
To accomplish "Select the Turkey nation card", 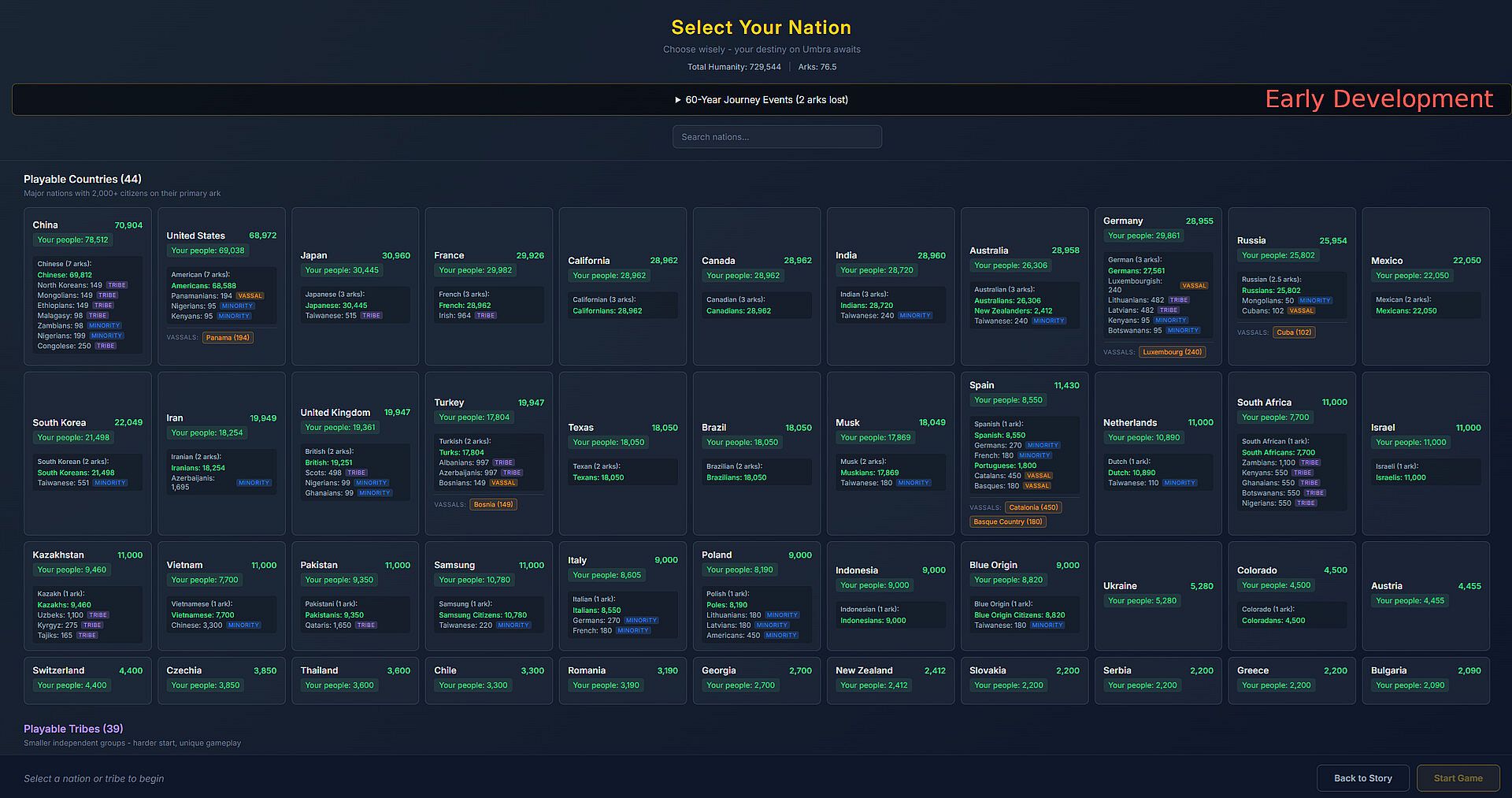I will tap(489, 454).
